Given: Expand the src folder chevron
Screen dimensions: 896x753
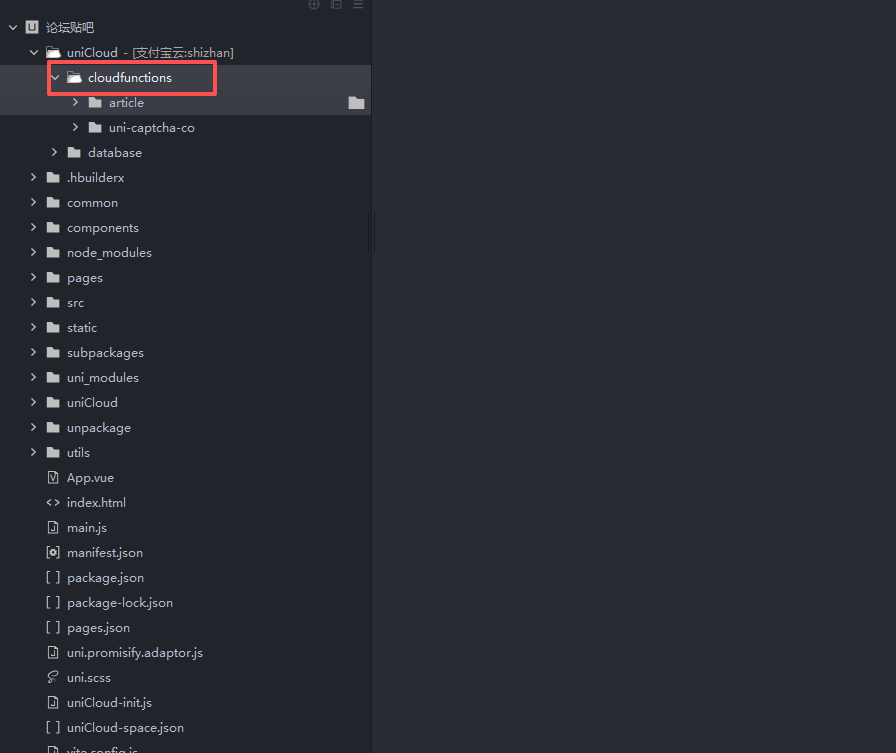Looking at the screenshot, I should click(33, 302).
